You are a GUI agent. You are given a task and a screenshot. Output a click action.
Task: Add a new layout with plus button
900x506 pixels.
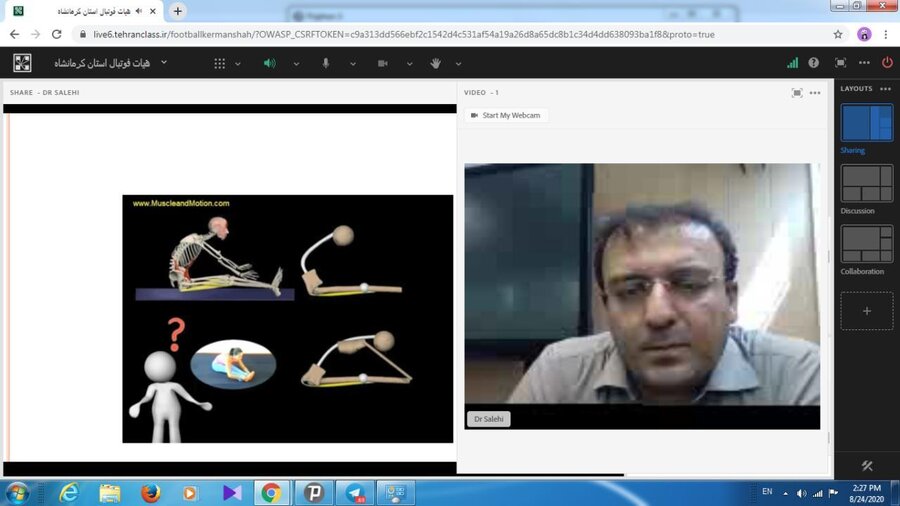click(x=866, y=311)
